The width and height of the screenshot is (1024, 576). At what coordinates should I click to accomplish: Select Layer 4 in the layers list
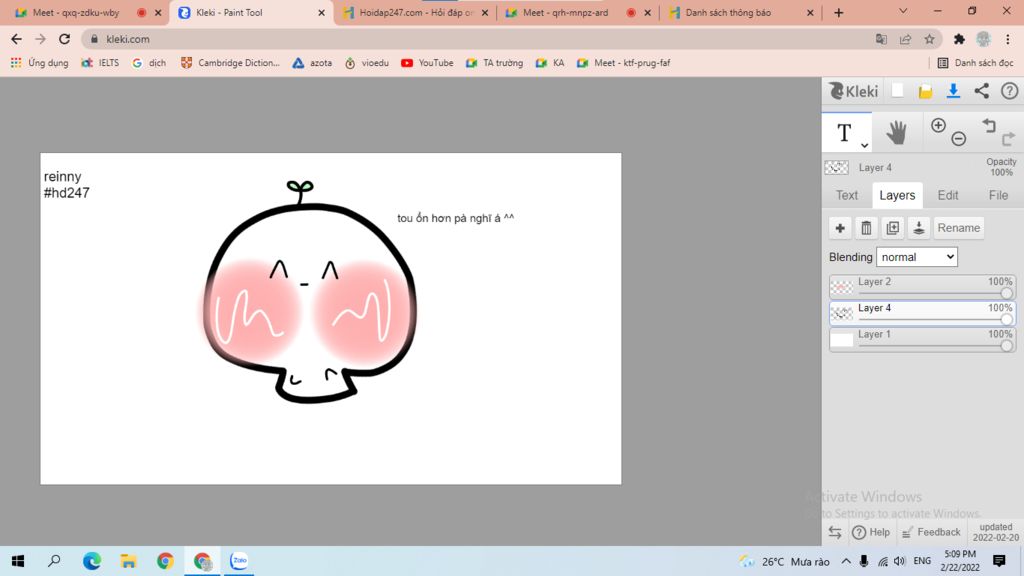pos(921,313)
